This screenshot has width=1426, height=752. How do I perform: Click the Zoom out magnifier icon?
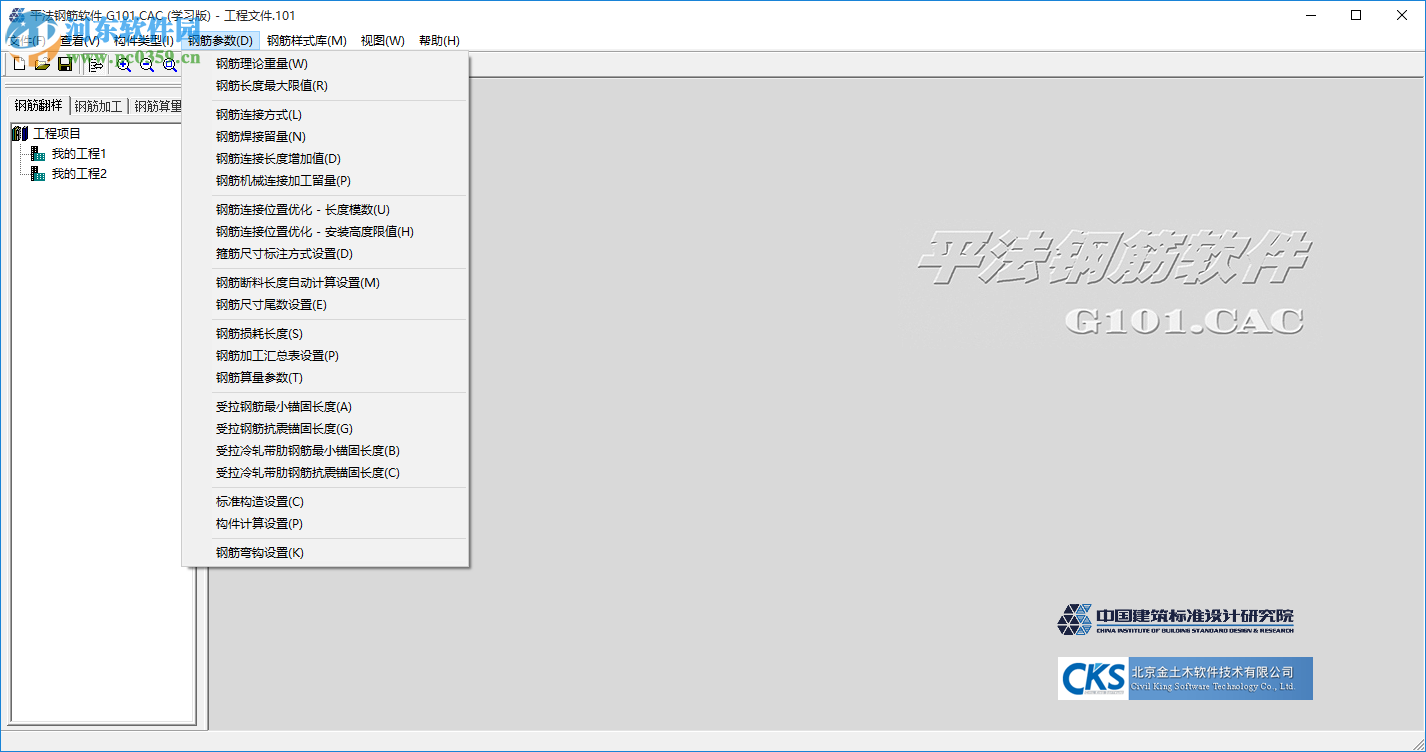(147, 64)
